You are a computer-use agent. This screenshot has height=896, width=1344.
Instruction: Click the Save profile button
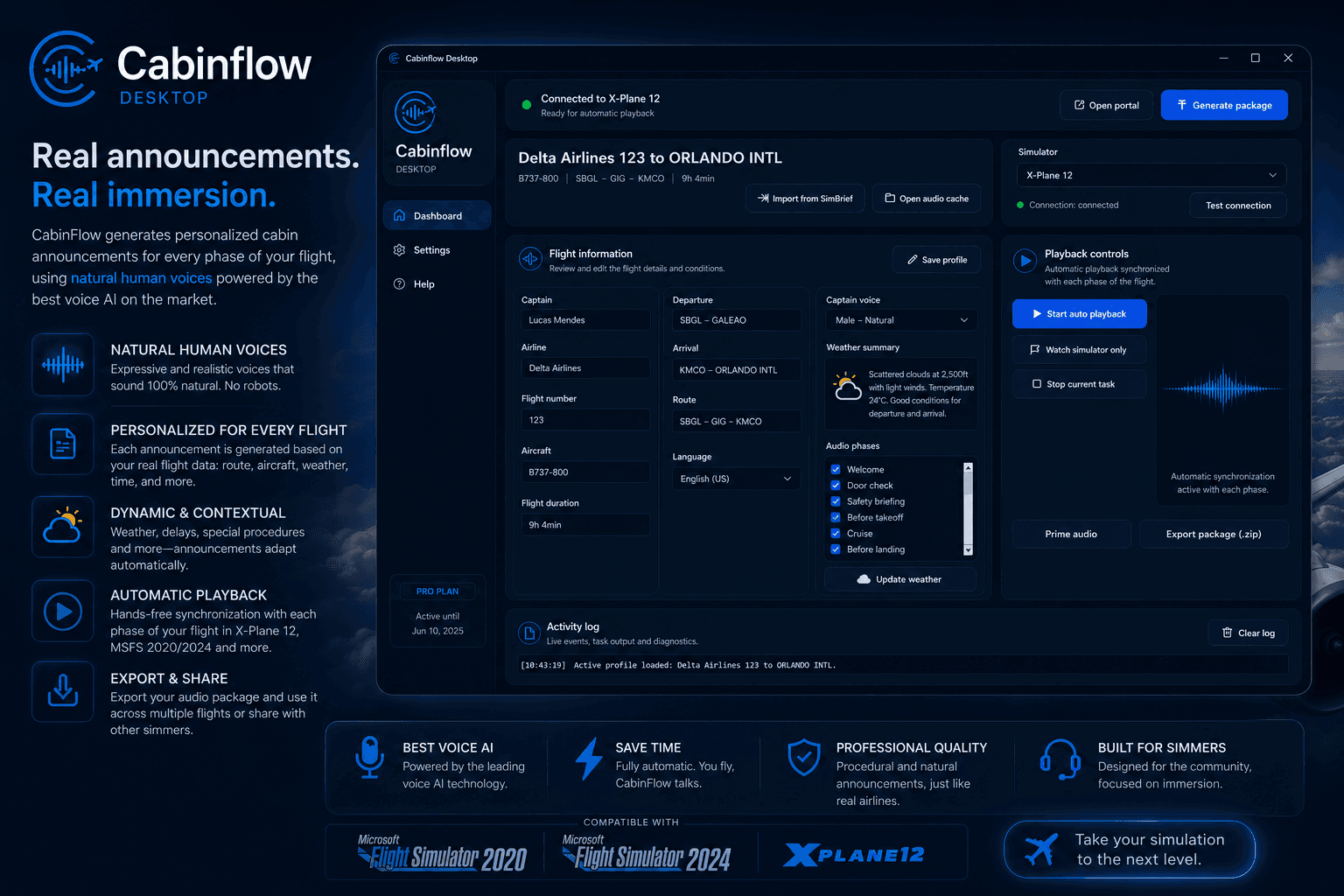[x=936, y=260]
